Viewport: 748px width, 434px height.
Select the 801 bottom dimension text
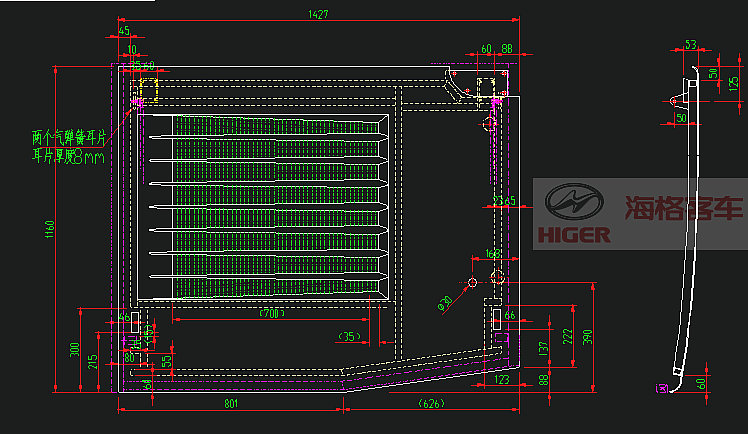[x=230, y=404]
